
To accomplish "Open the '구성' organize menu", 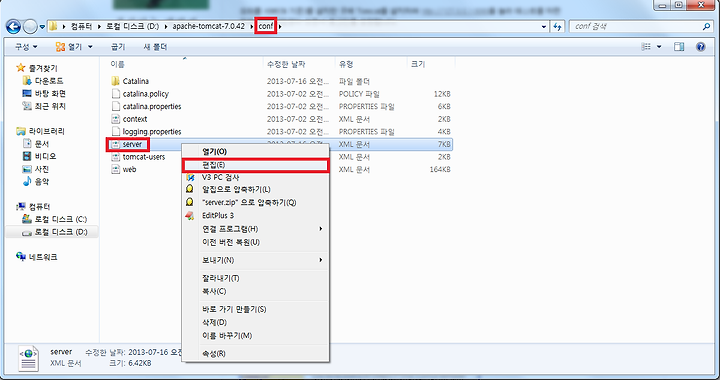I will click(26, 47).
